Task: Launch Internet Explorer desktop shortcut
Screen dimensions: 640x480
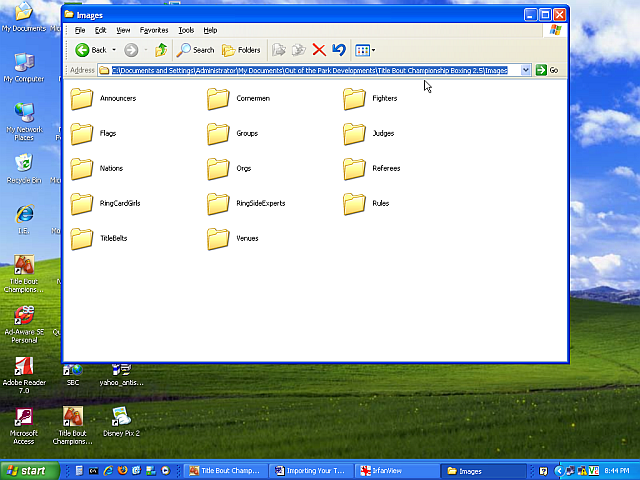Action: tap(24, 219)
